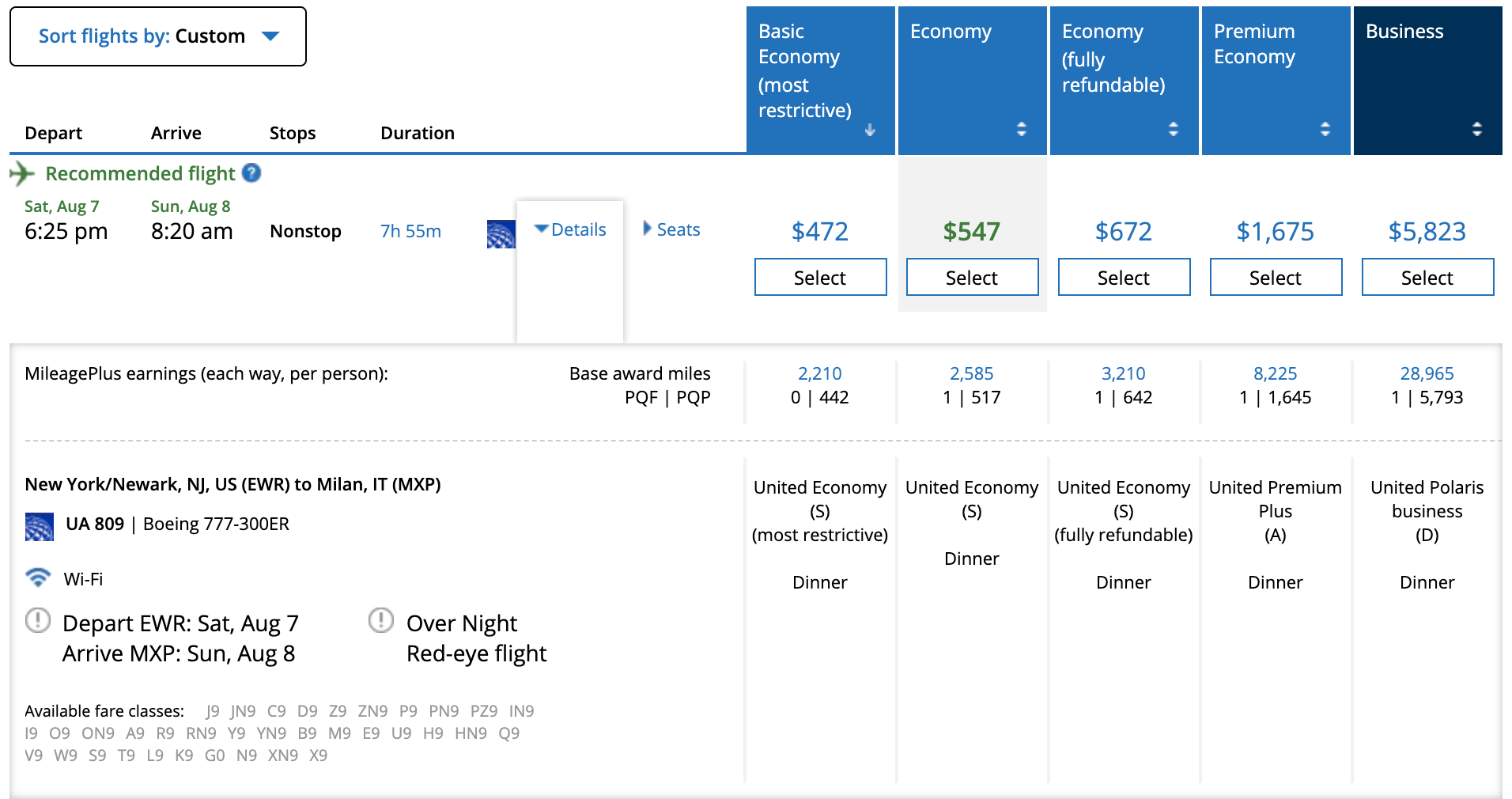Screen dimensions: 1512x799
Task: Click the 2,210 base award miles value
Action: click(820, 373)
